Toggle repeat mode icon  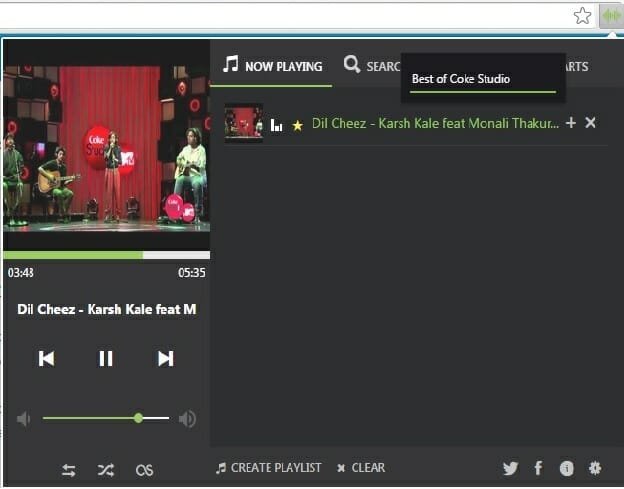pos(68,470)
